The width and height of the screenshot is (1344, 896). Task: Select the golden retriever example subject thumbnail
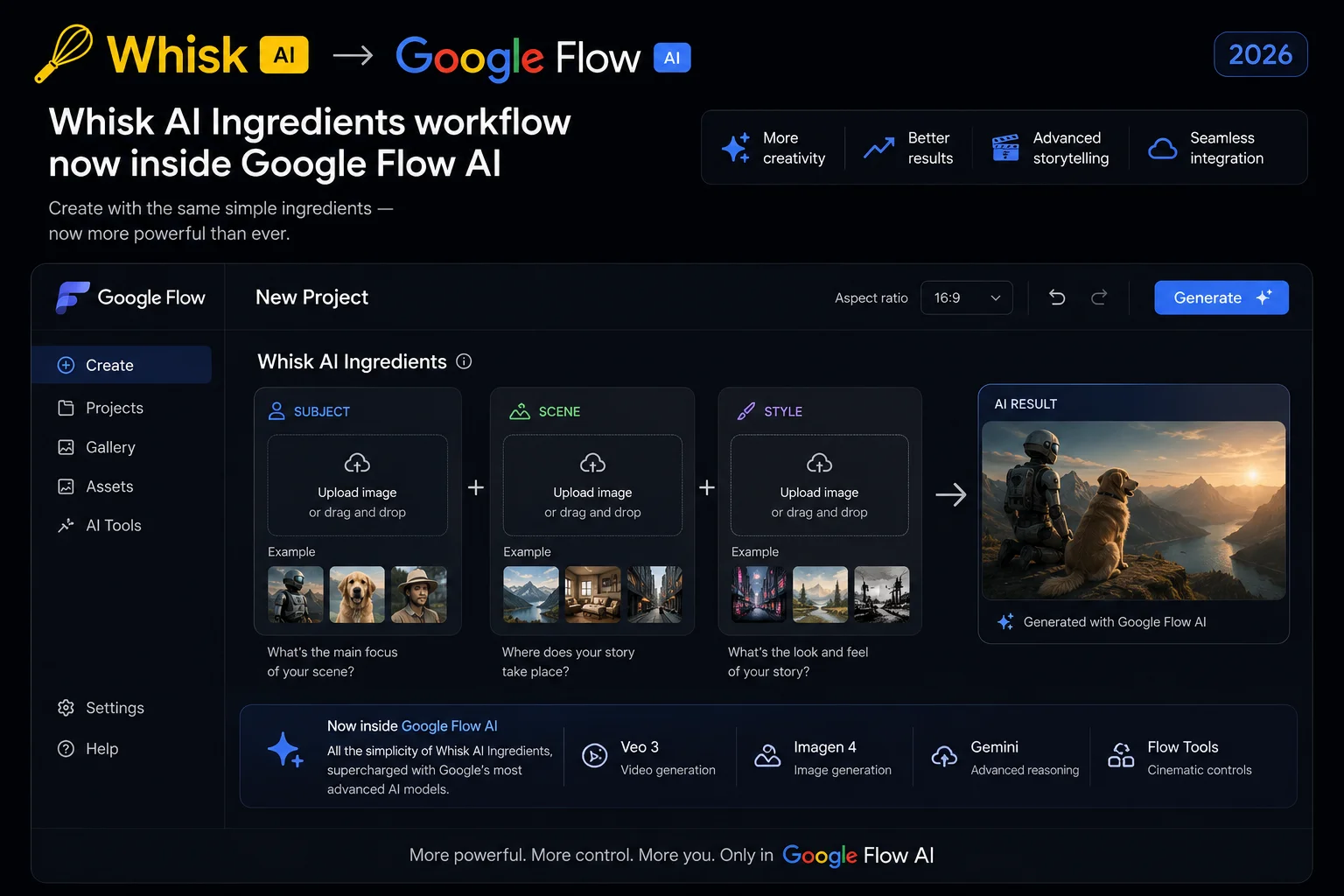(357, 594)
